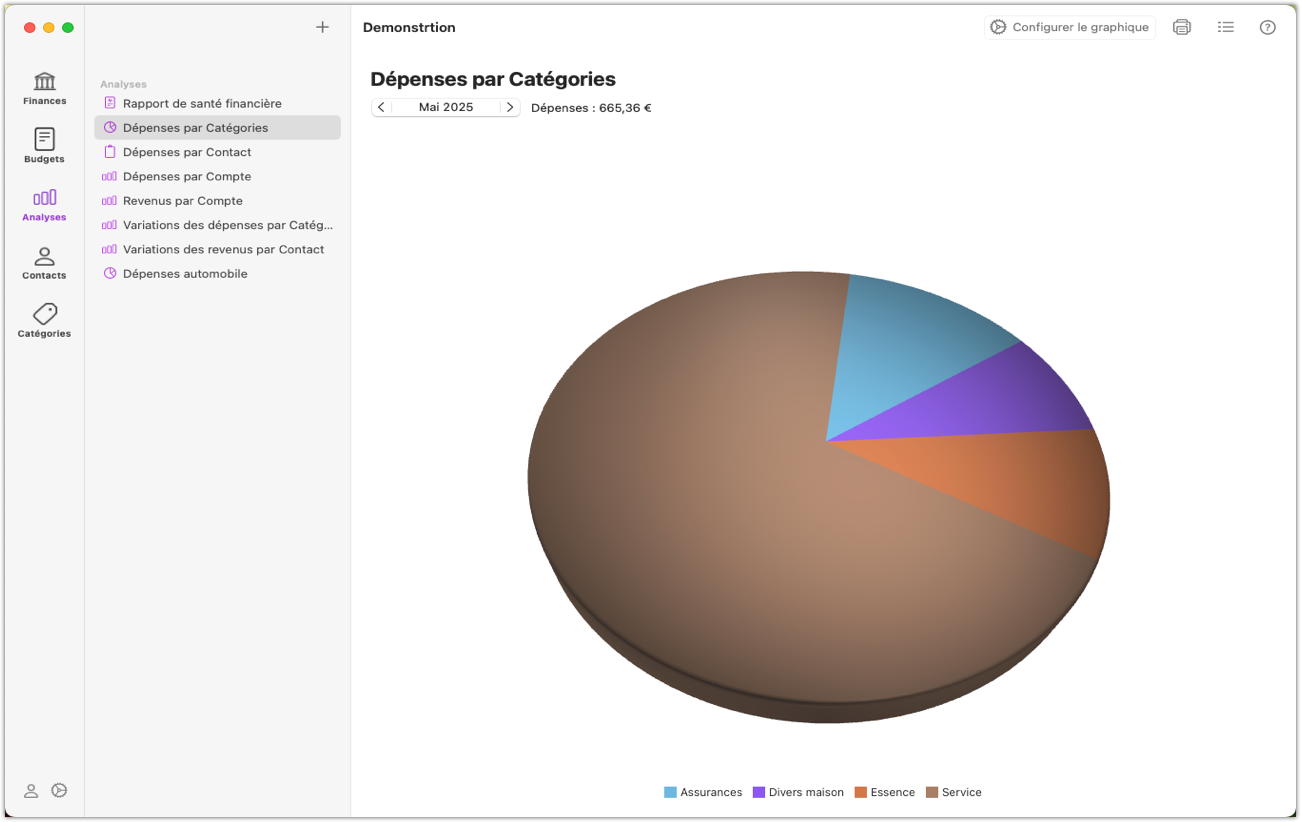Add a new analysis with plus icon
1301x822 pixels.
pyautogui.click(x=322, y=27)
